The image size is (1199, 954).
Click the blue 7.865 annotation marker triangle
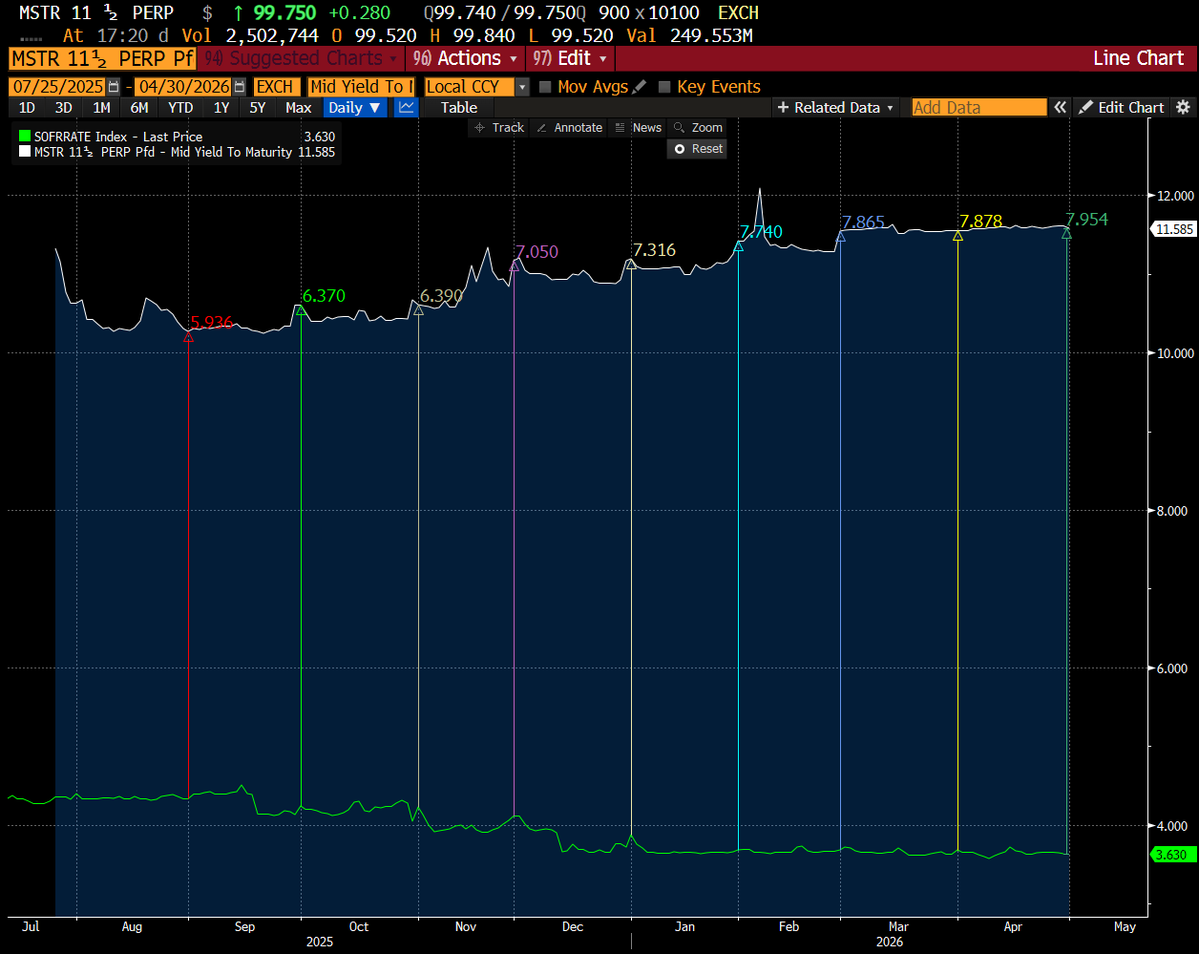841,237
